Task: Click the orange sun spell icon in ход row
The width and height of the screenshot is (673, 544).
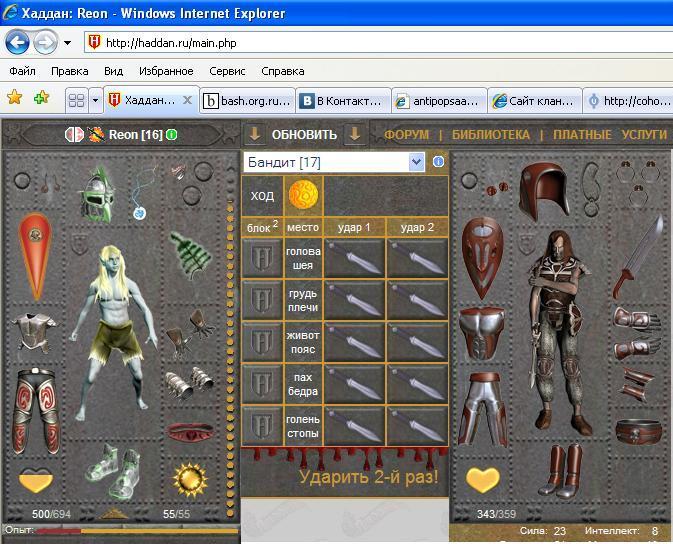Action: point(303,195)
